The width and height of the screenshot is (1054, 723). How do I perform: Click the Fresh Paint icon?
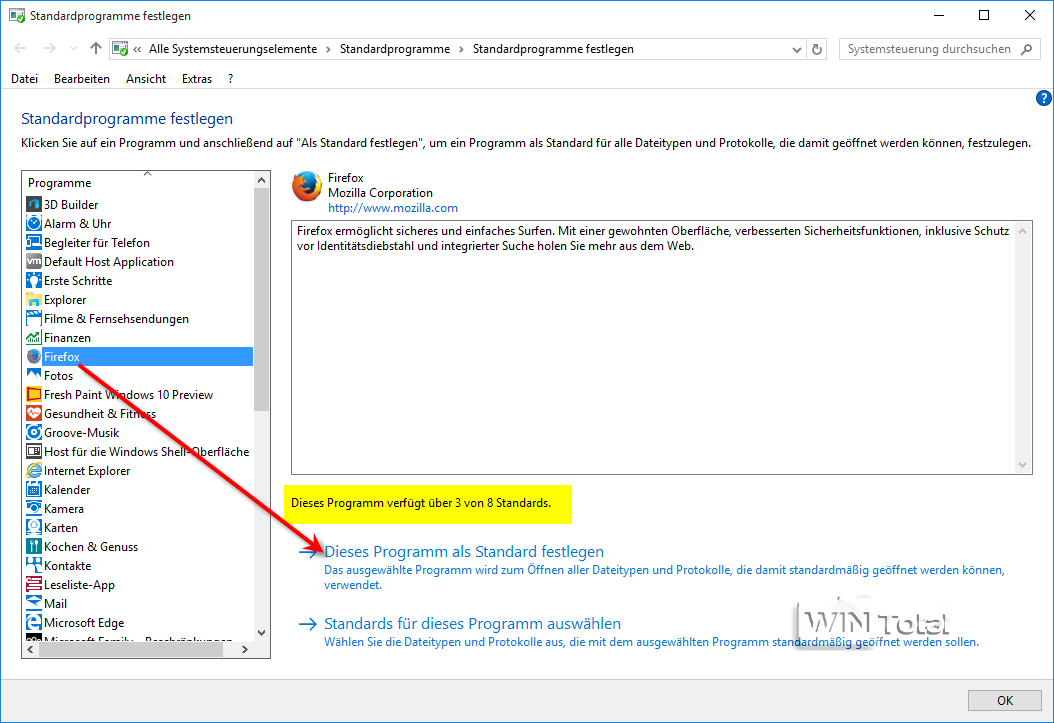(x=34, y=394)
